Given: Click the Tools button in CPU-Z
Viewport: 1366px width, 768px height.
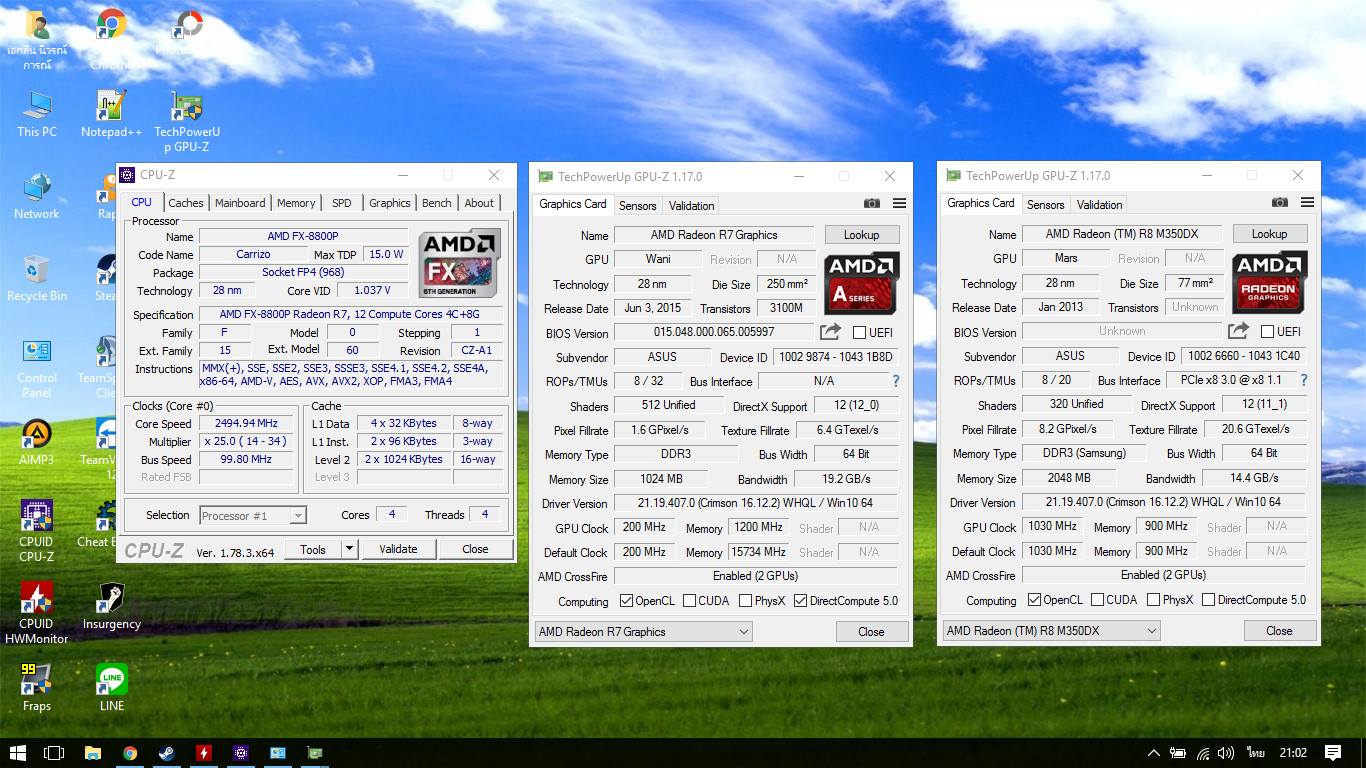Looking at the screenshot, I should coord(313,549).
